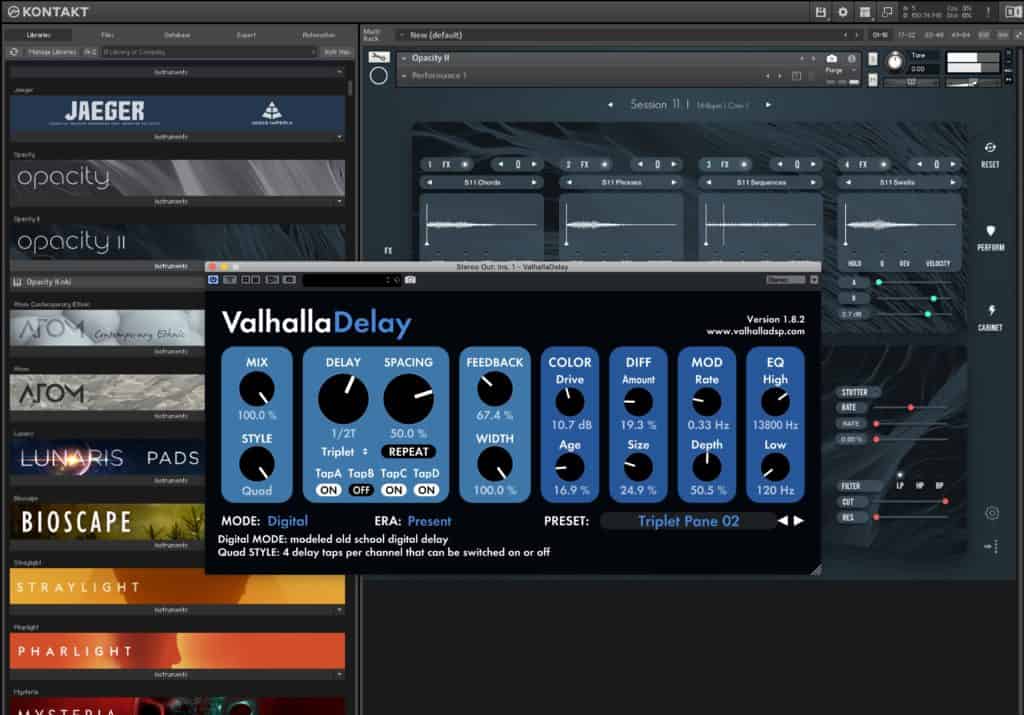Go to previous Session preset arrow

coord(610,104)
